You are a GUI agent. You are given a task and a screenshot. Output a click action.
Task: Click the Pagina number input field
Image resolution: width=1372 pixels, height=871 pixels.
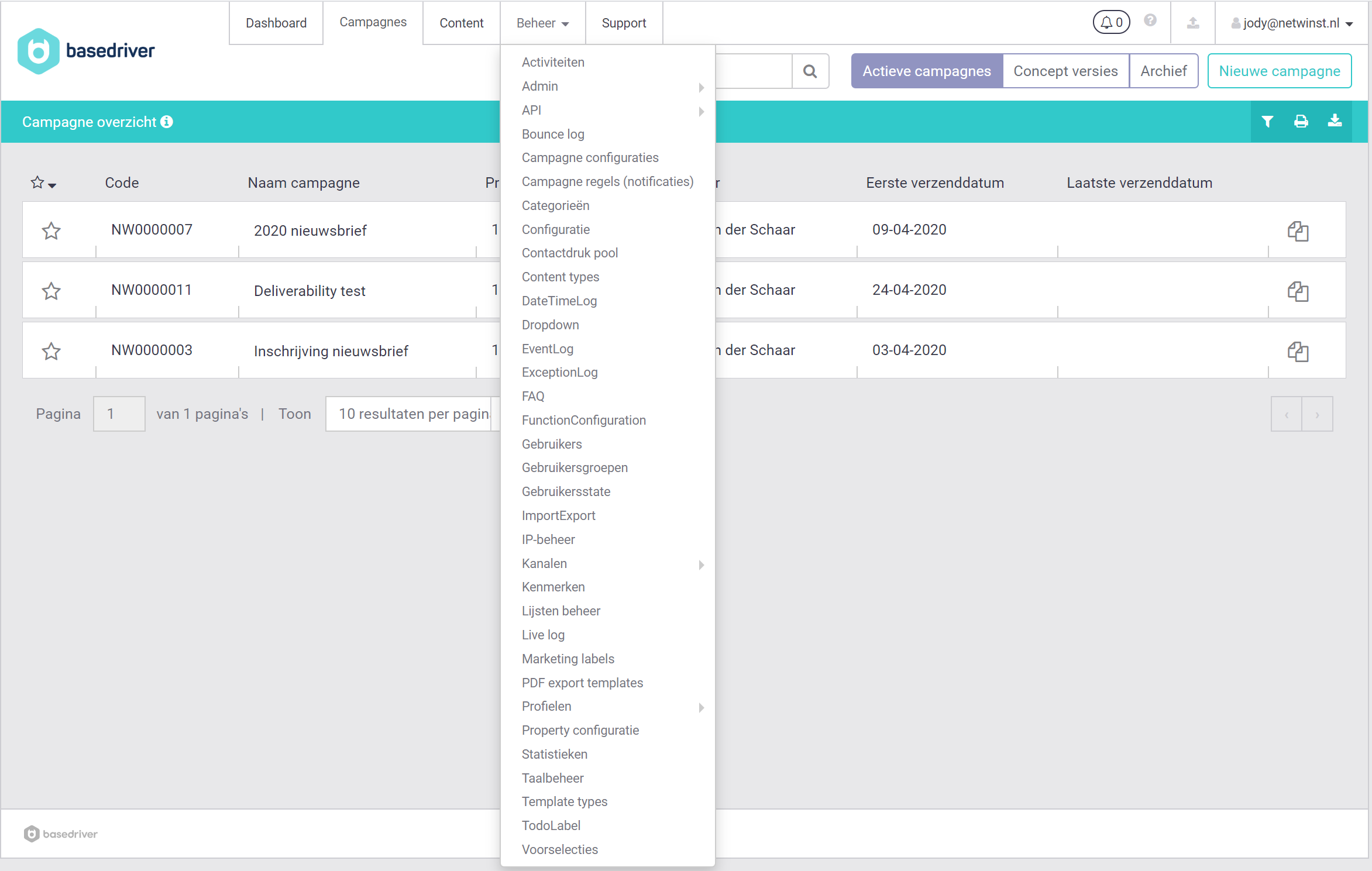tap(119, 414)
